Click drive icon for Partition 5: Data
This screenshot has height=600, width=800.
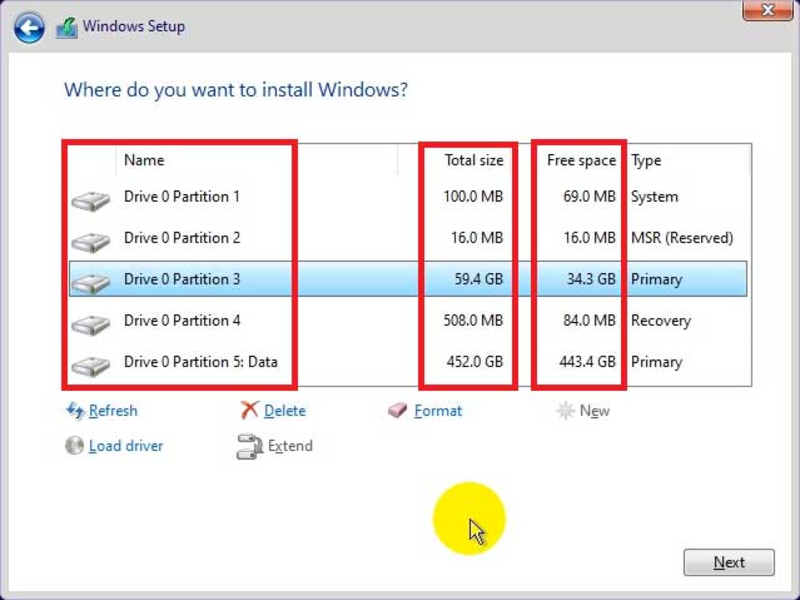tap(91, 366)
